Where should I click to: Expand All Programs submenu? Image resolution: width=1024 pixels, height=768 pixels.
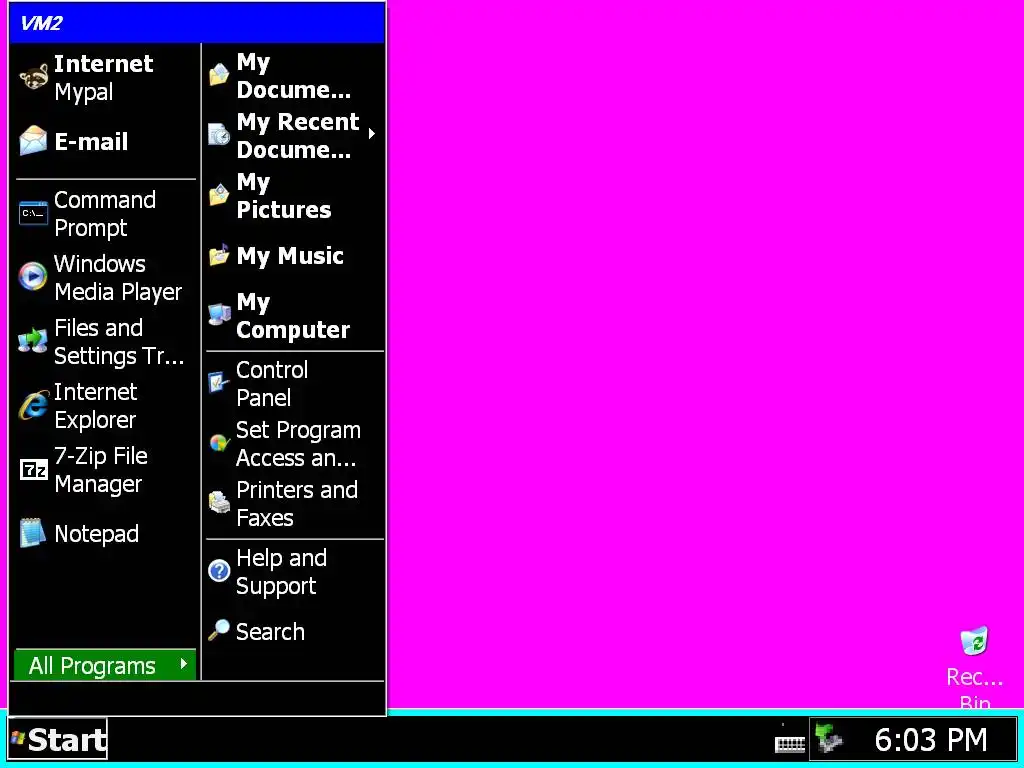pos(104,665)
